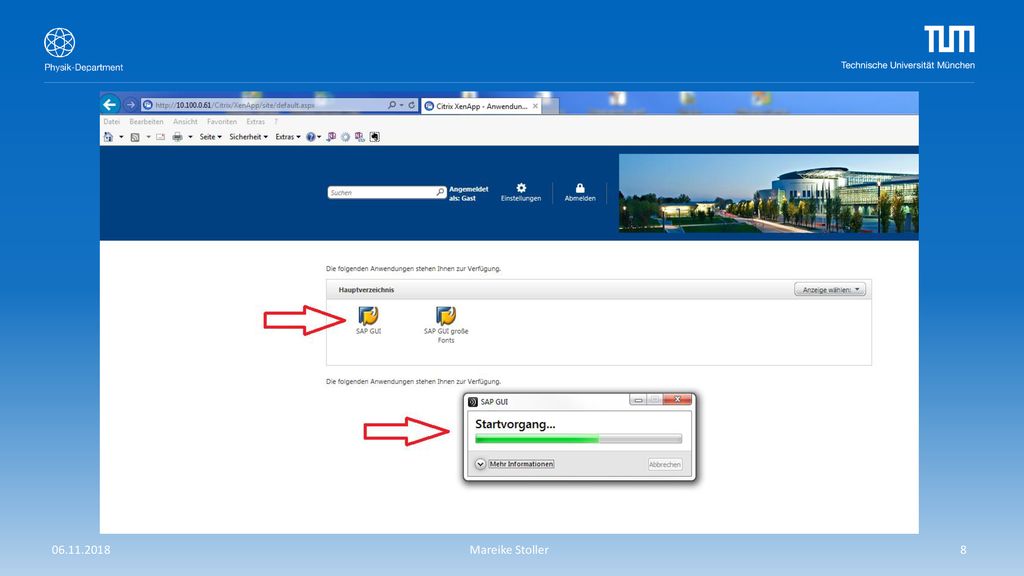The width and height of the screenshot is (1024, 576).
Task: Open Einstellungen via the gear icon
Action: click(521, 188)
